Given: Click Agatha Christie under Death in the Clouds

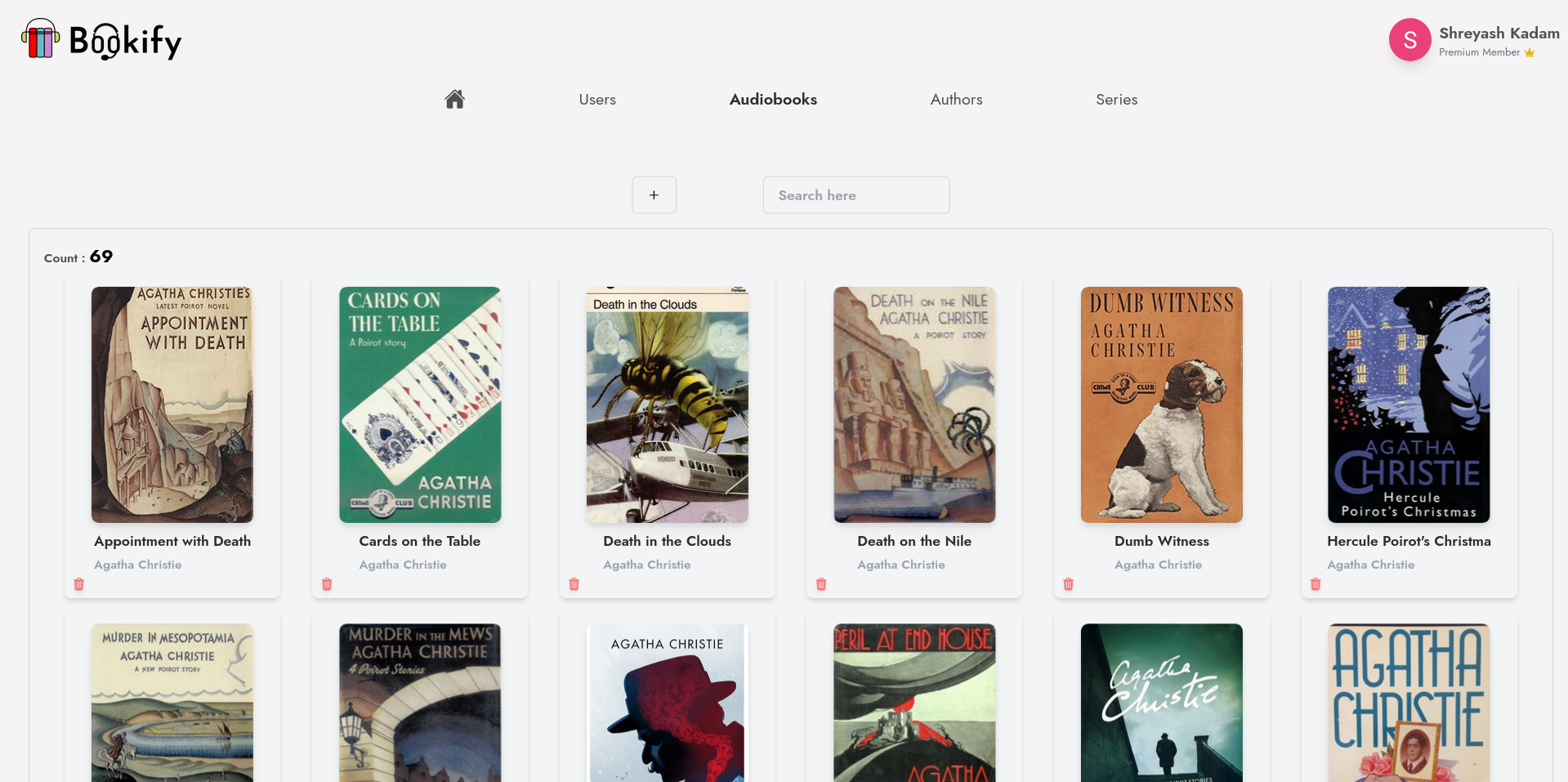Looking at the screenshot, I should (x=647, y=565).
